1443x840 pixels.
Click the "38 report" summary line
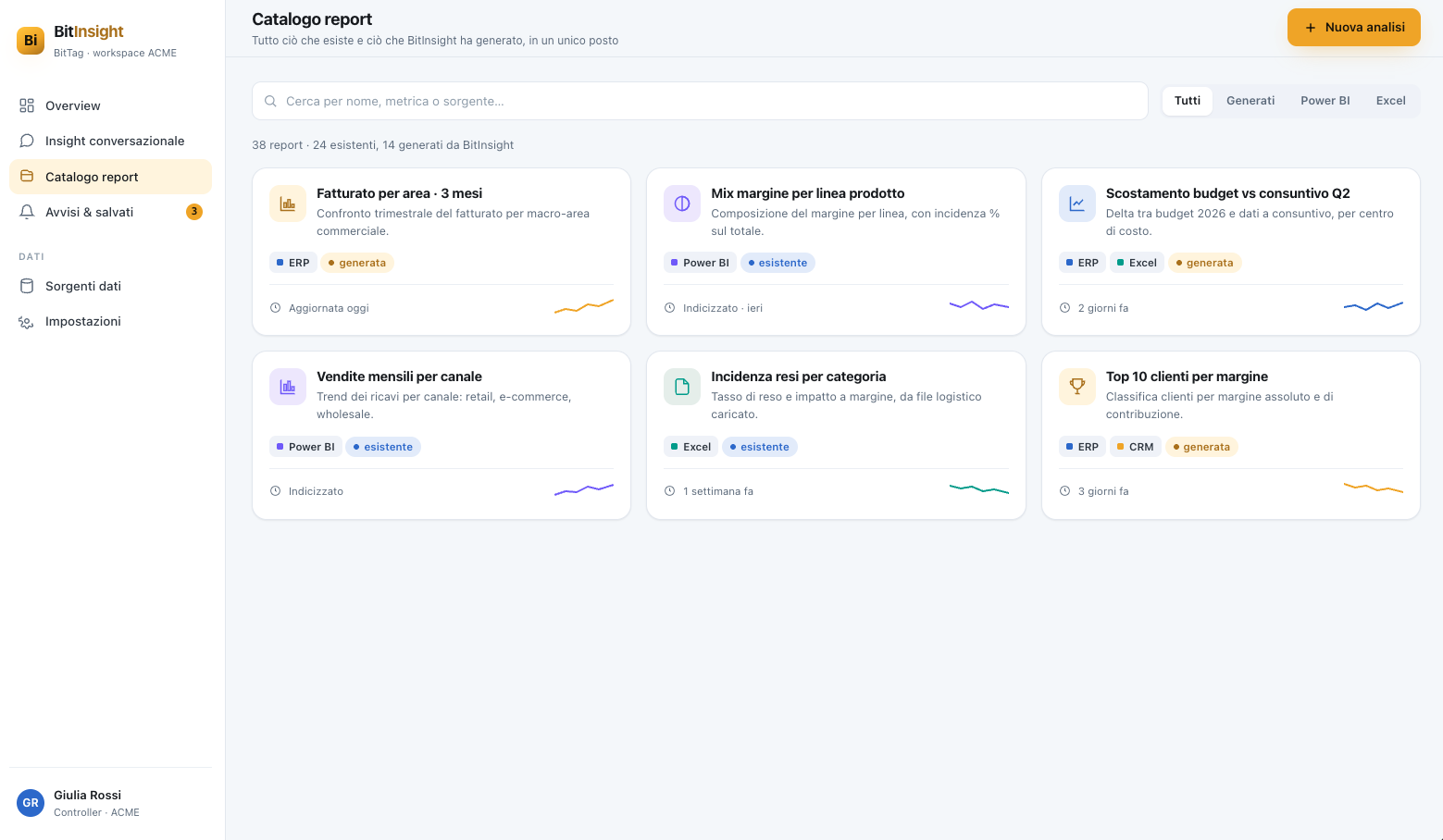pyautogui.click(x=383, y=145)
